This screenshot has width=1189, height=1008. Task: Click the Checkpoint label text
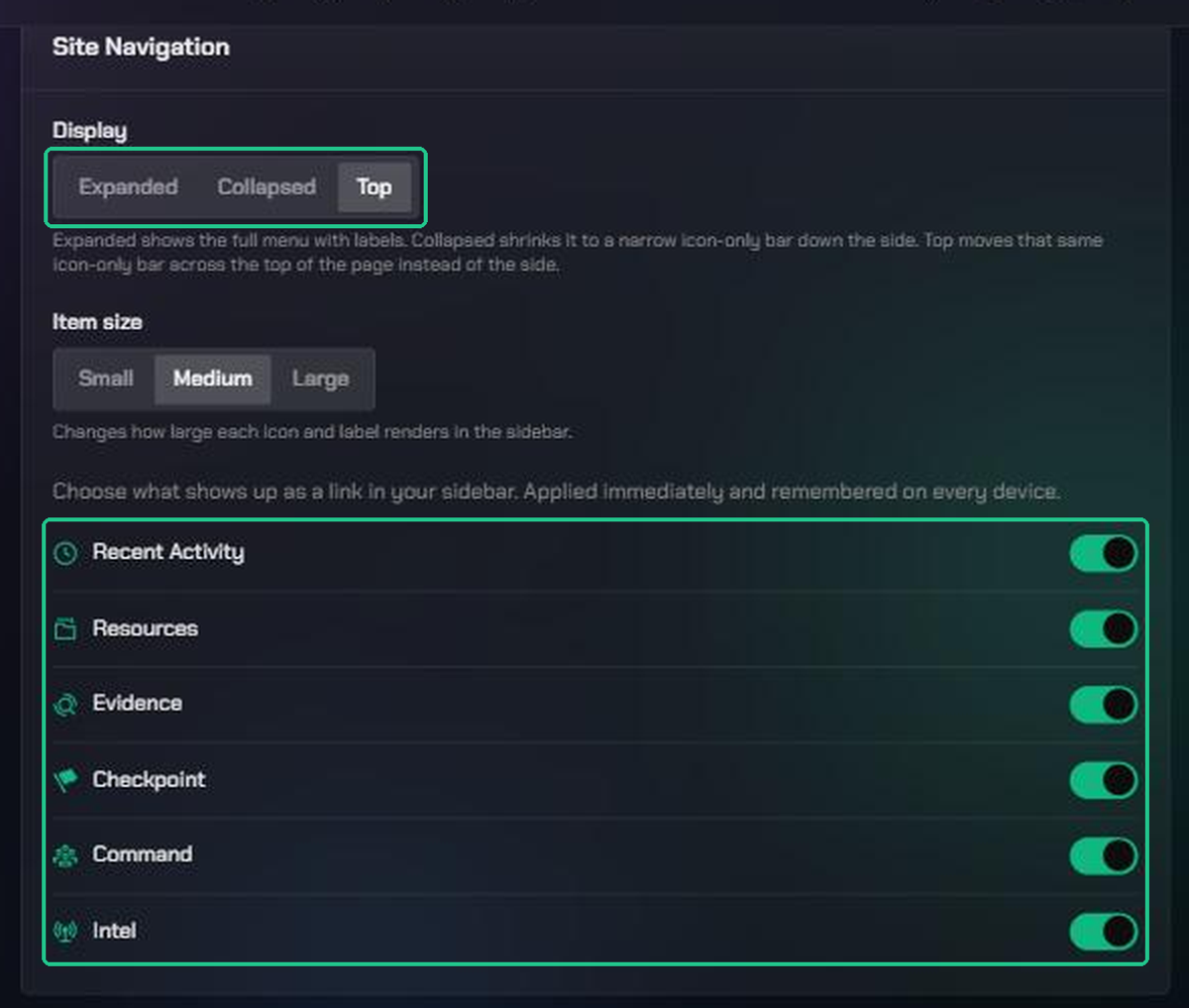(x=149, y=779)
